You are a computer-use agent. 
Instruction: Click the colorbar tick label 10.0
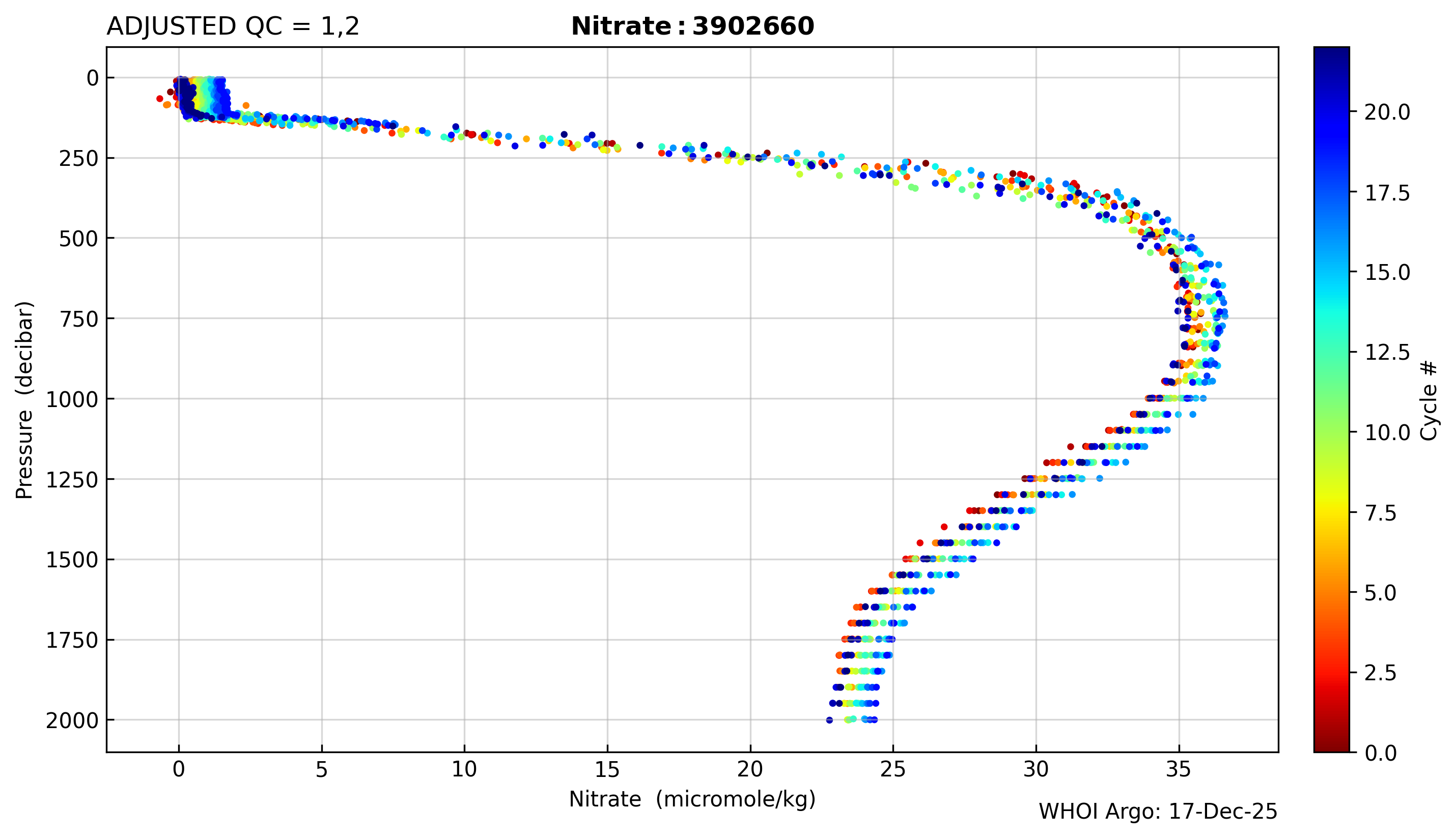click(1387, 432)
